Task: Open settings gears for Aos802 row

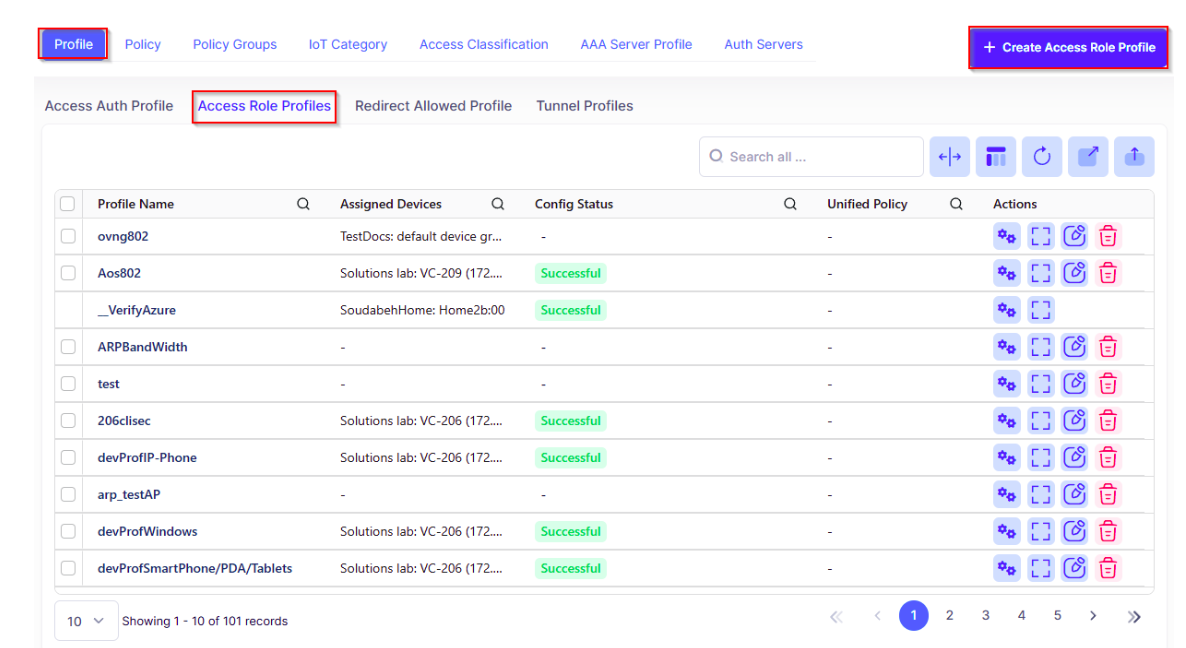Action: pyautogui.click(x=1006, y=273)
